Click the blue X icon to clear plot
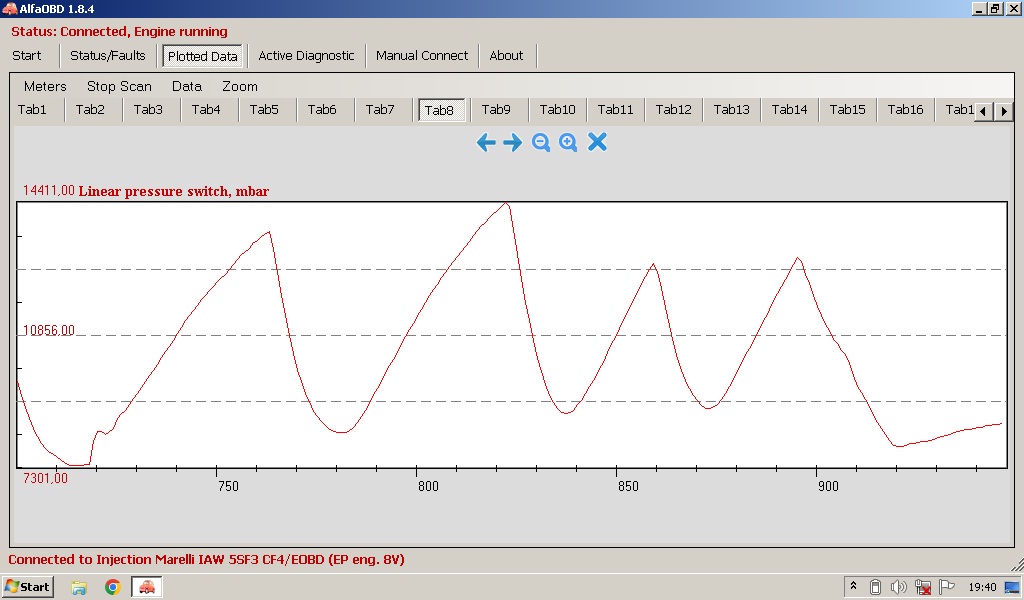Viewport: 1024px width, 600px height. [x=597, y=142]
